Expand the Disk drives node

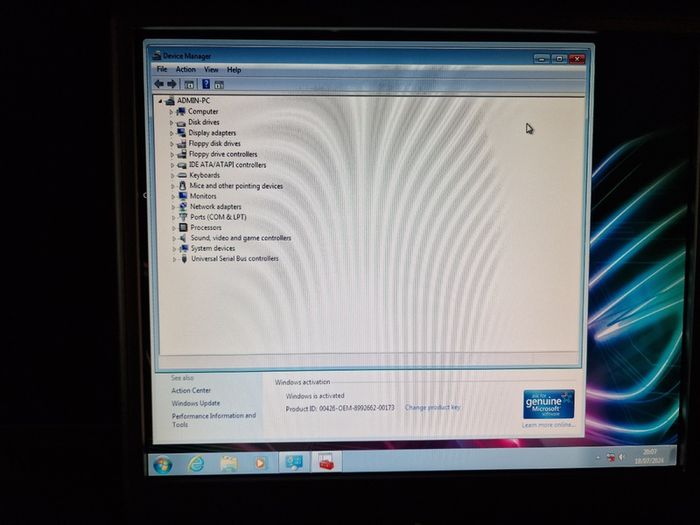click(171, 122)
